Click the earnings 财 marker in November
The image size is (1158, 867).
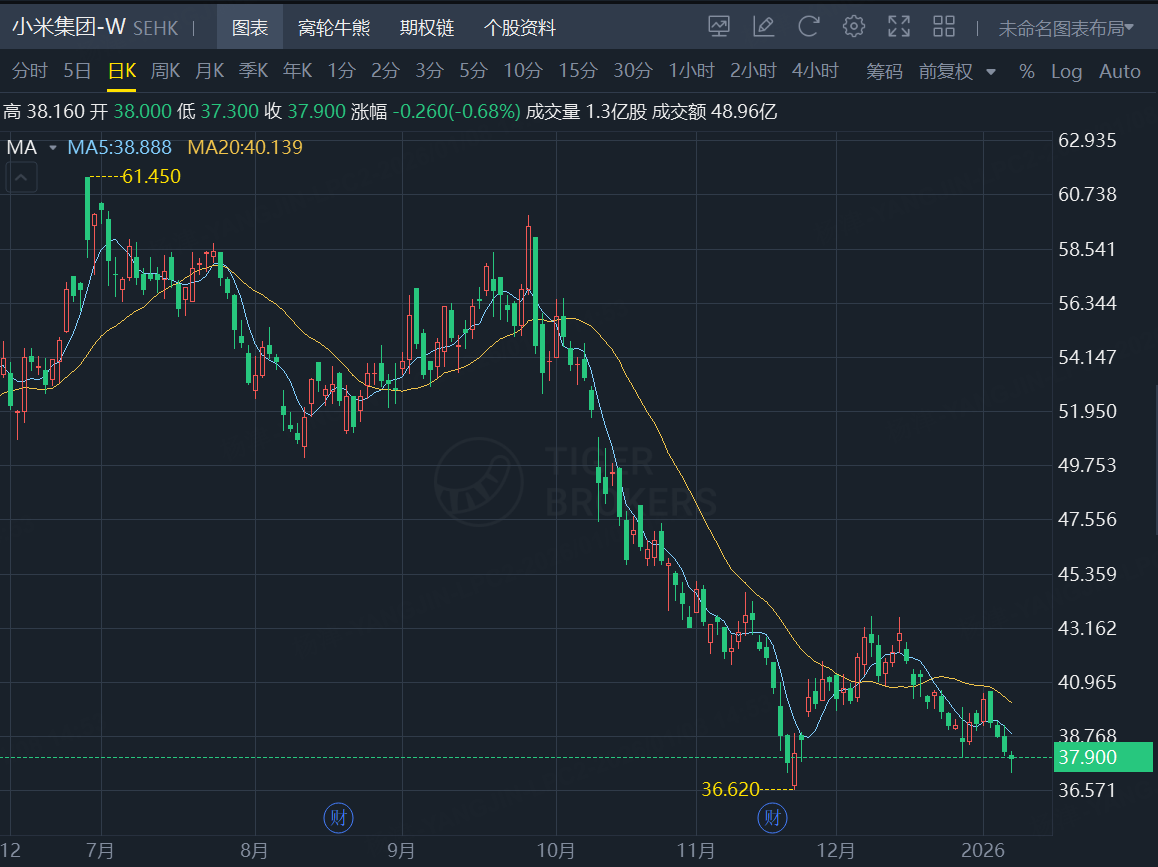(x=772, y=818)
